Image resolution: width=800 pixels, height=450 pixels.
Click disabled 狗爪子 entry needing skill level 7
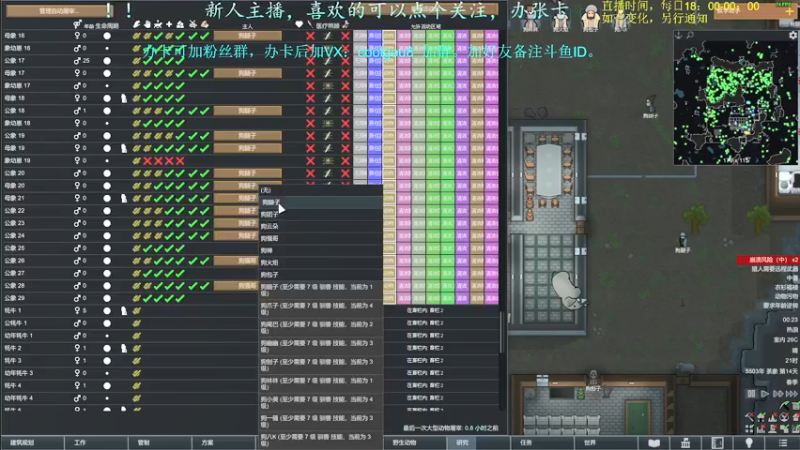[321, 309]
